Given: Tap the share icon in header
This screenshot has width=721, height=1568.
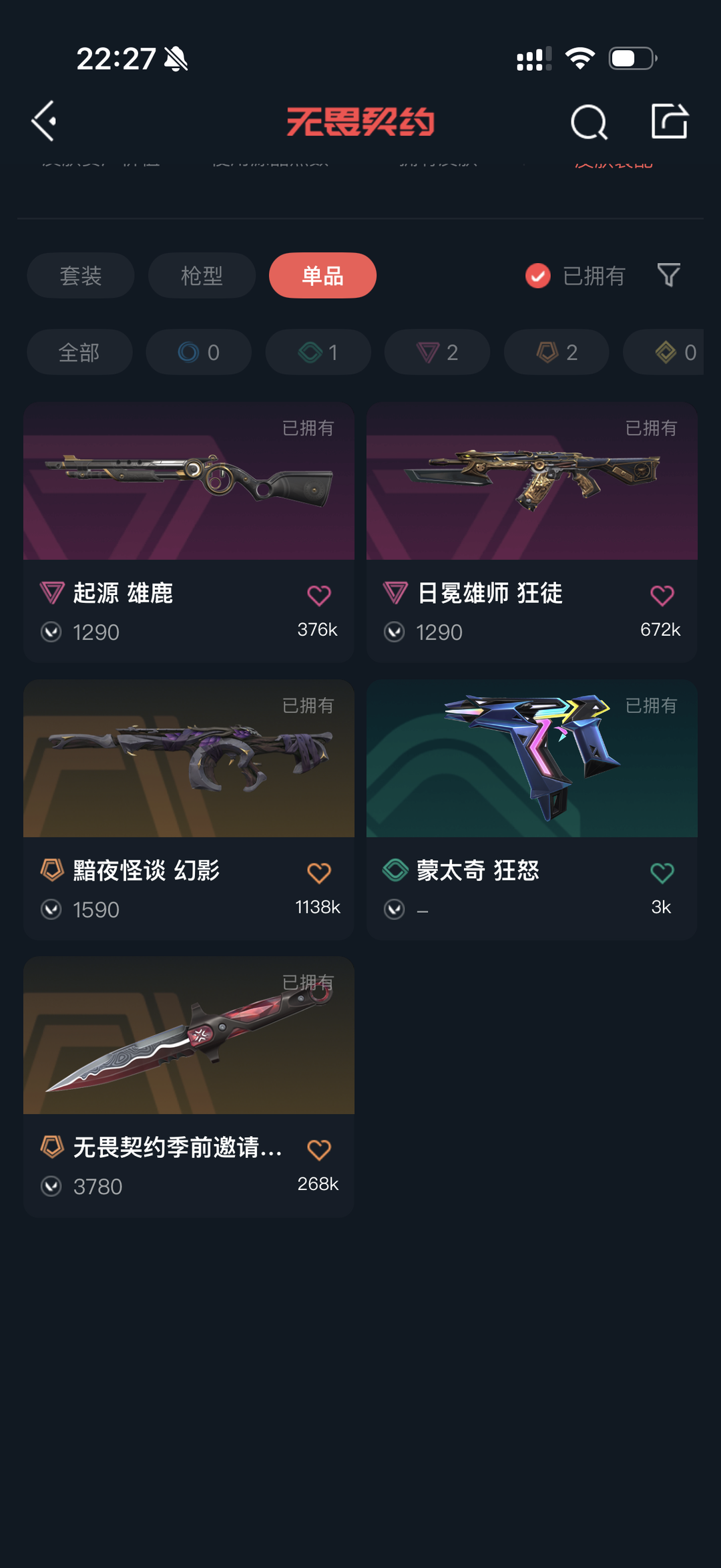Looking at the screenshot, I should (669, 121).
